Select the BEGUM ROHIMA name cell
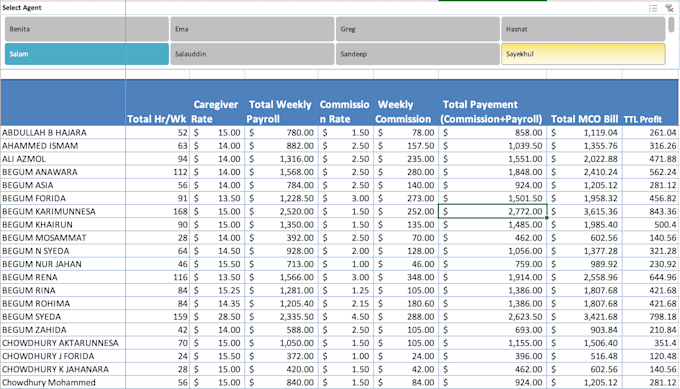This screenshot has width=680, height=389. [x=63, y=304]
